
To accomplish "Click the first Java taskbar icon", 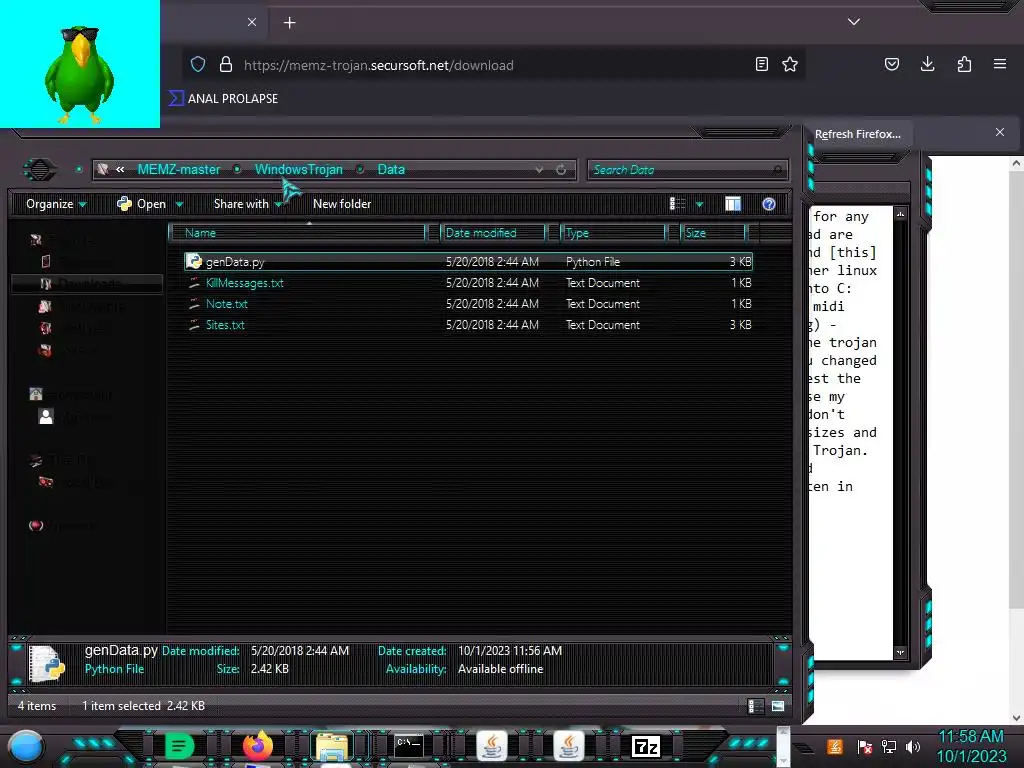I will tap(492, 745).
